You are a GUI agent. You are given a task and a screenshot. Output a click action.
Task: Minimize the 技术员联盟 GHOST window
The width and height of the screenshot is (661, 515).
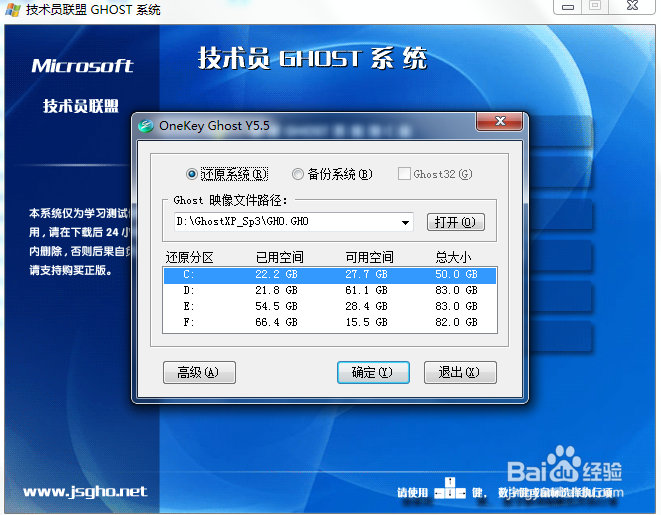coord(568,6)
